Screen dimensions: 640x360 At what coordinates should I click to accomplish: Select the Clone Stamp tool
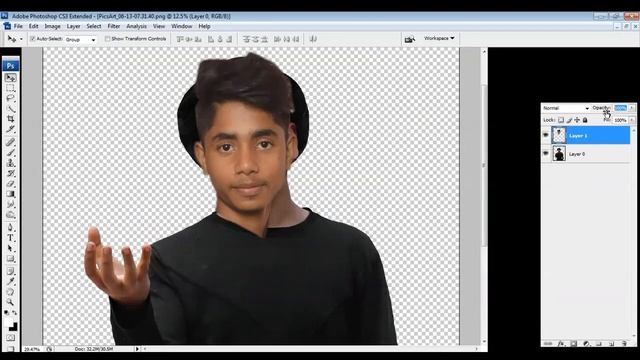(11, 163)
